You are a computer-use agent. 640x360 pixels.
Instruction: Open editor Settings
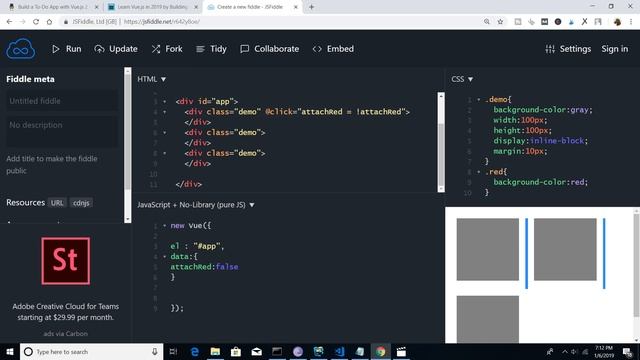568,49
